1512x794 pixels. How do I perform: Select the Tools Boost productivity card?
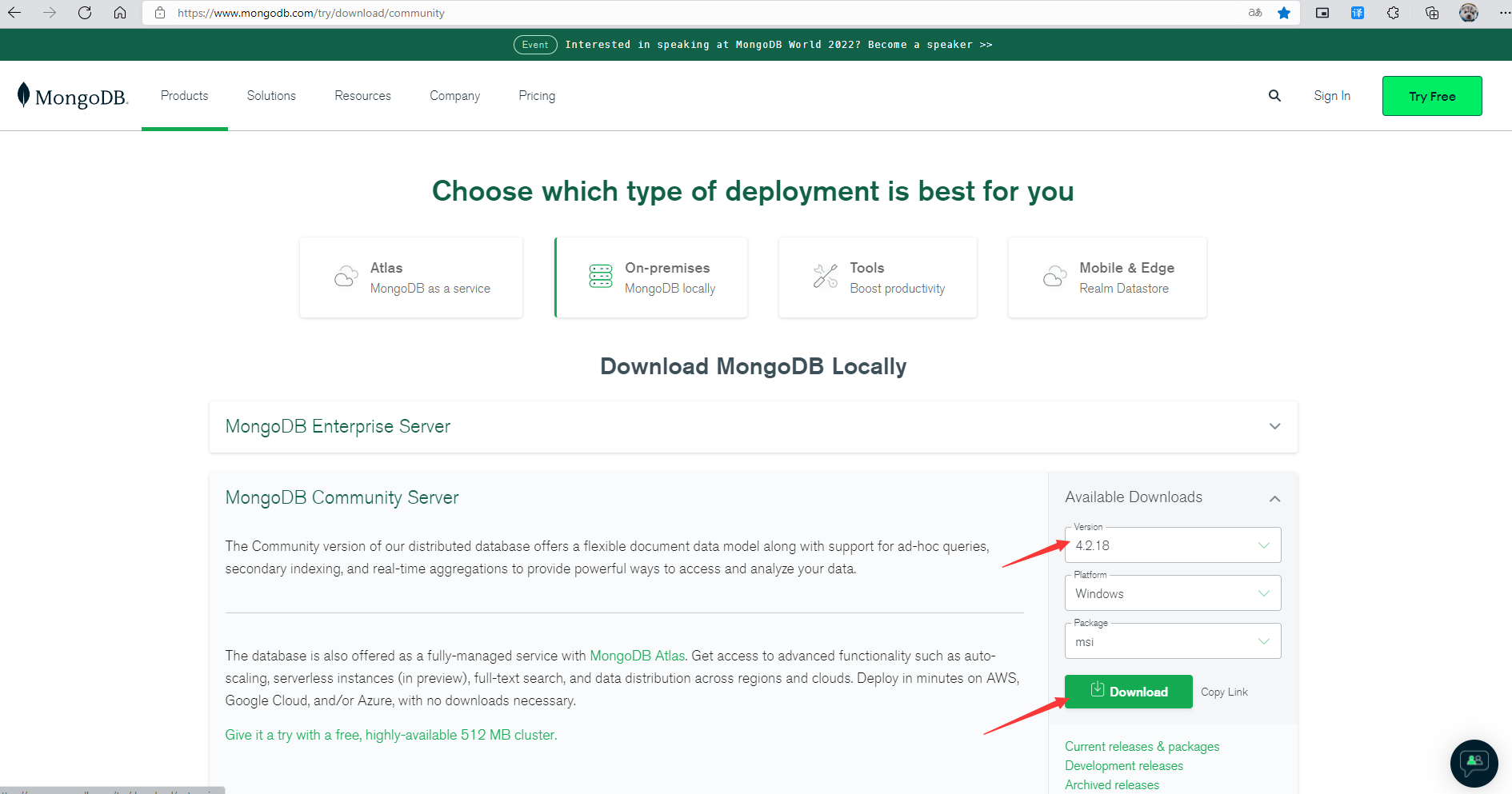coord(878,277)
